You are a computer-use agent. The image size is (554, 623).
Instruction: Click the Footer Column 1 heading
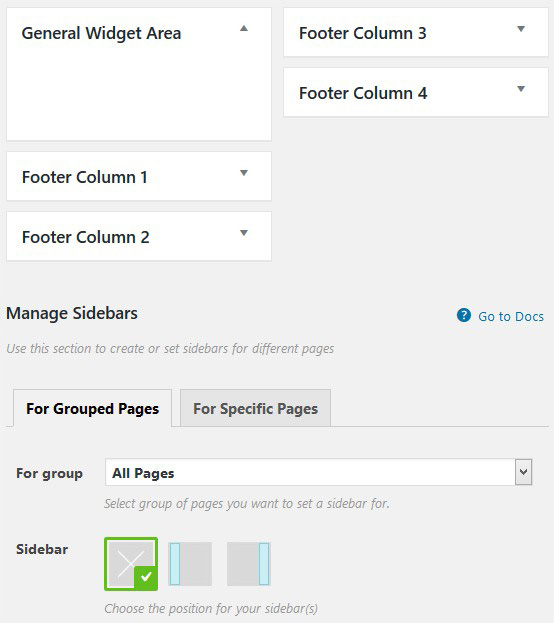(x=85, y=177)
